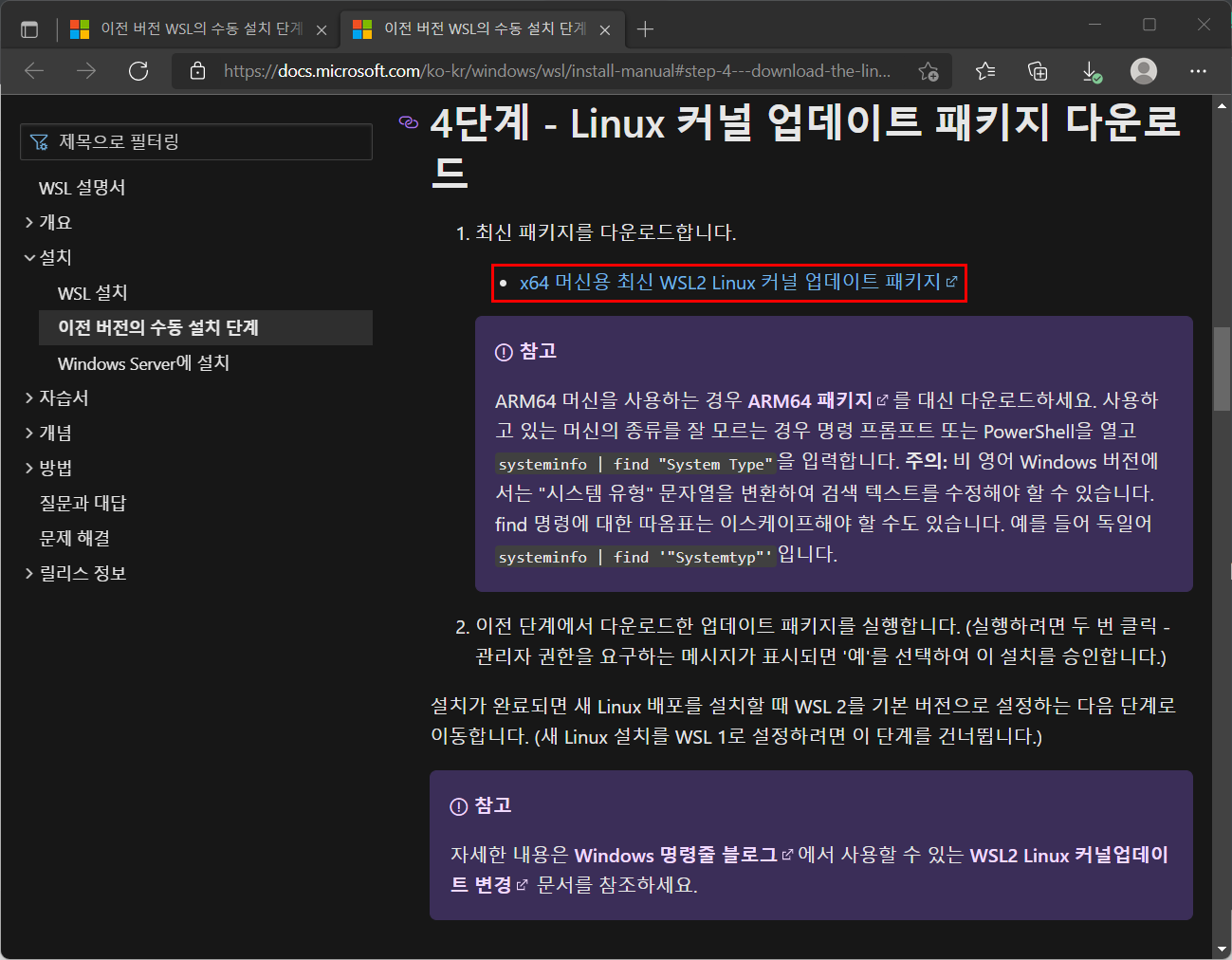
Task: Open the user profile avatar
Action: (1144, 71)
